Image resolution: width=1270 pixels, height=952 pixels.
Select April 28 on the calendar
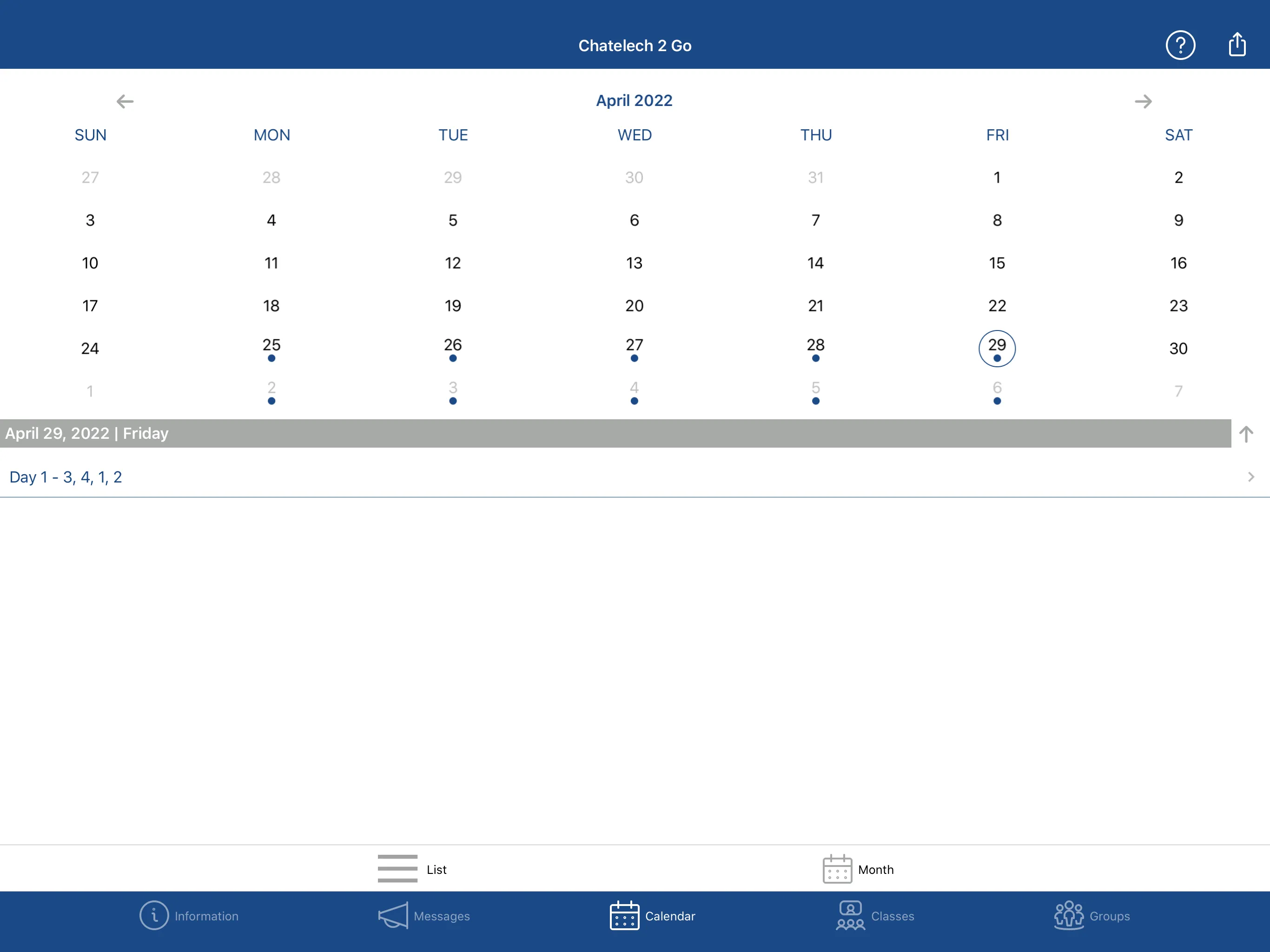[x=815, y=348]
